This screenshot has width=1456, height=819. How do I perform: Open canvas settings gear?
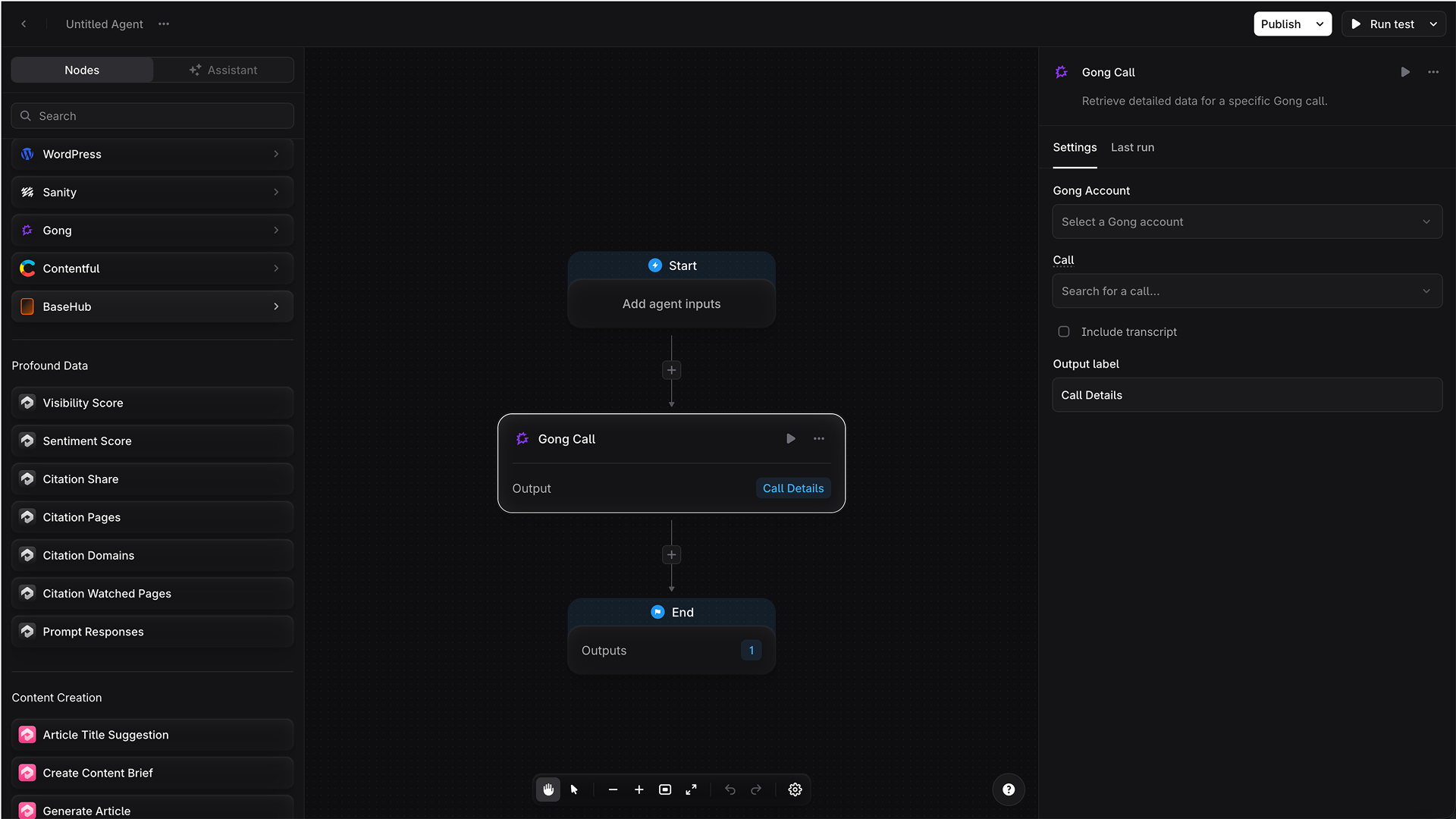[795, 789]
